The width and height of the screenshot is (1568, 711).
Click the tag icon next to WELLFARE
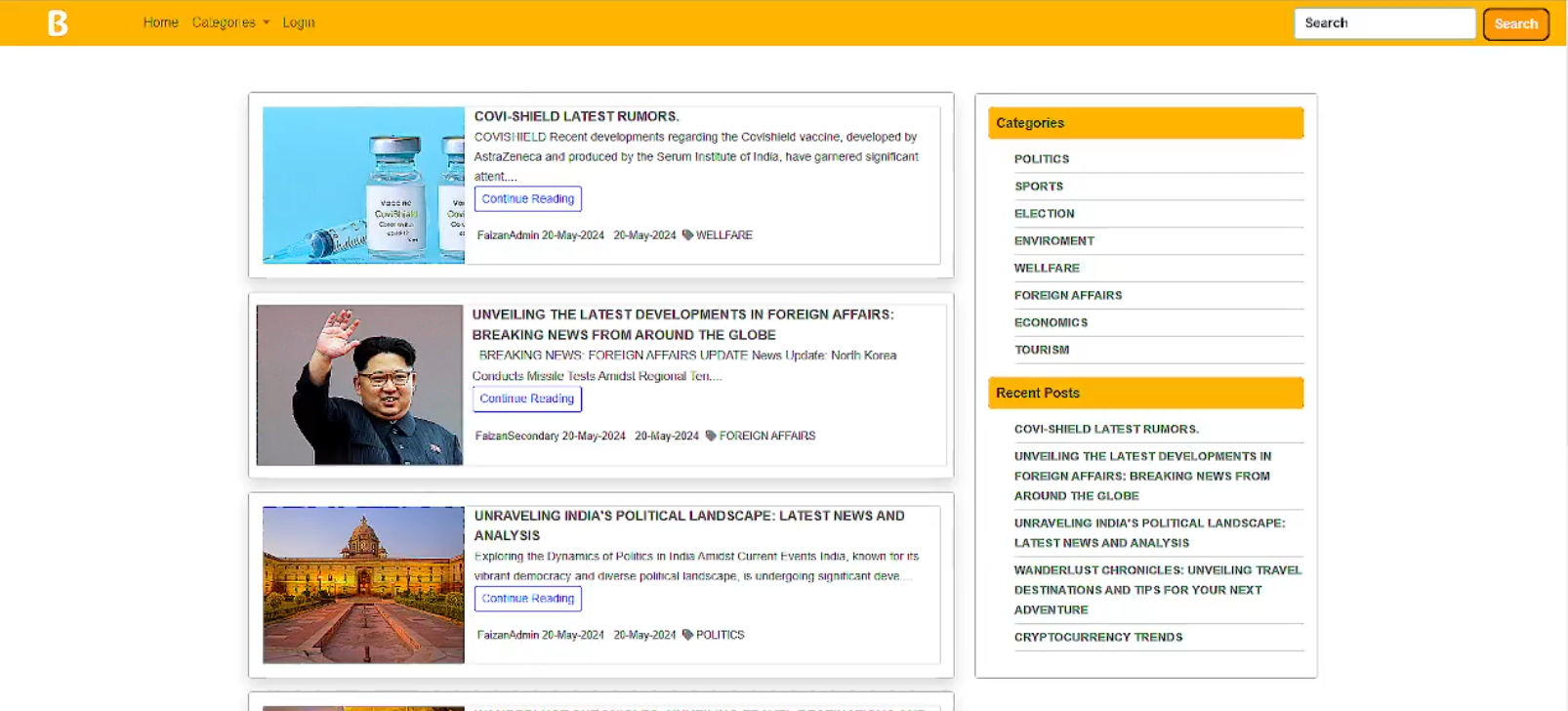687,235
